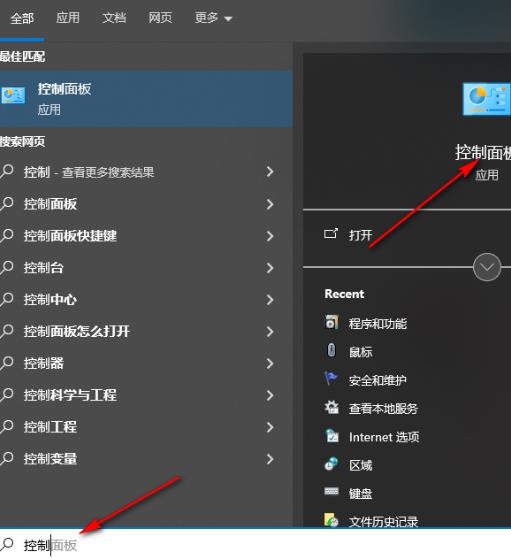Image resolution: width=511 pixels, height=558 pixels.
Task: Click the mouse icon beside 鼠标
Action: (331, 350)
